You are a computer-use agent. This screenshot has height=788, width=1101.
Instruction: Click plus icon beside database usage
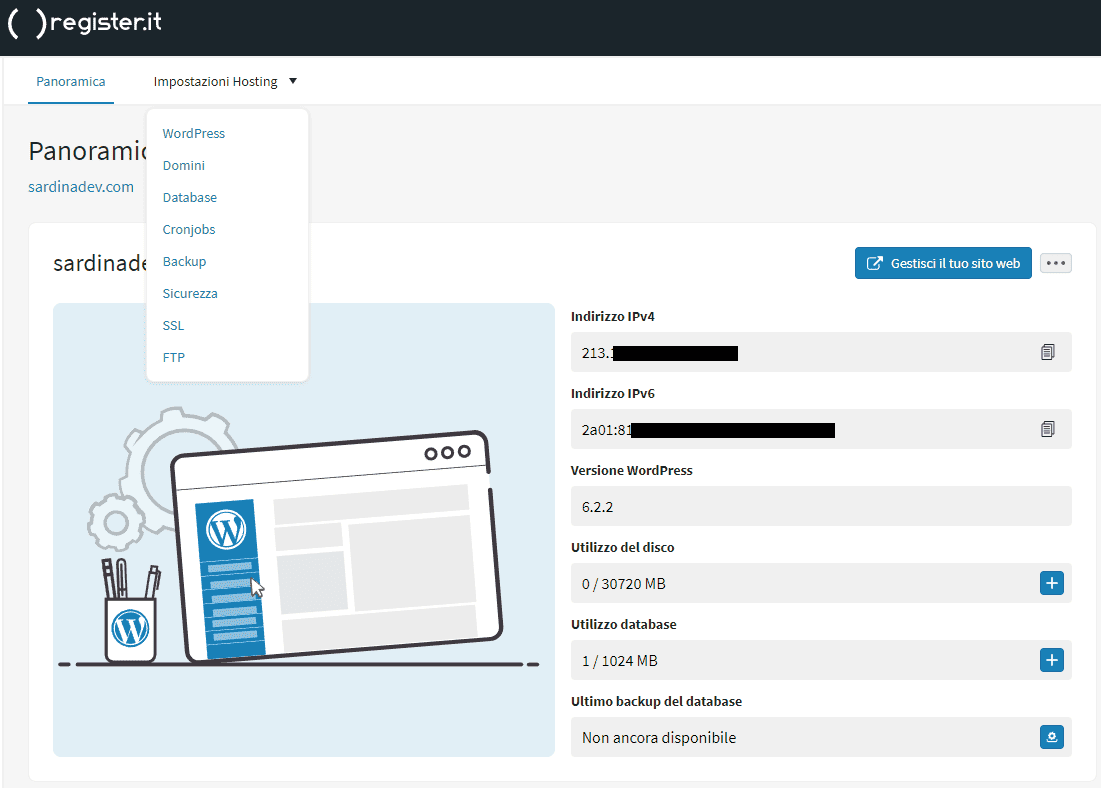(1051, 660)
